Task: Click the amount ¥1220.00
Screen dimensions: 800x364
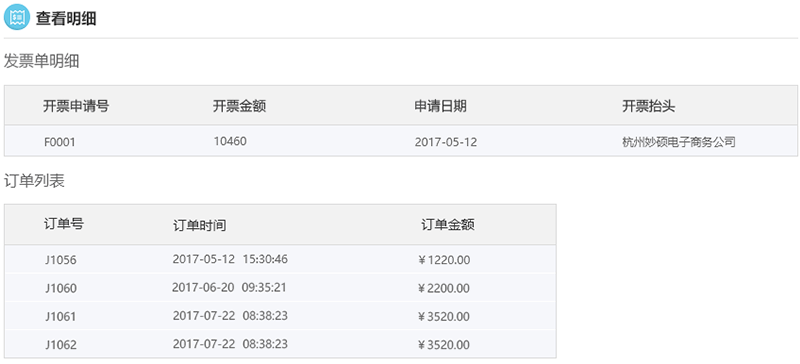Action: click(x=444, y=260)
